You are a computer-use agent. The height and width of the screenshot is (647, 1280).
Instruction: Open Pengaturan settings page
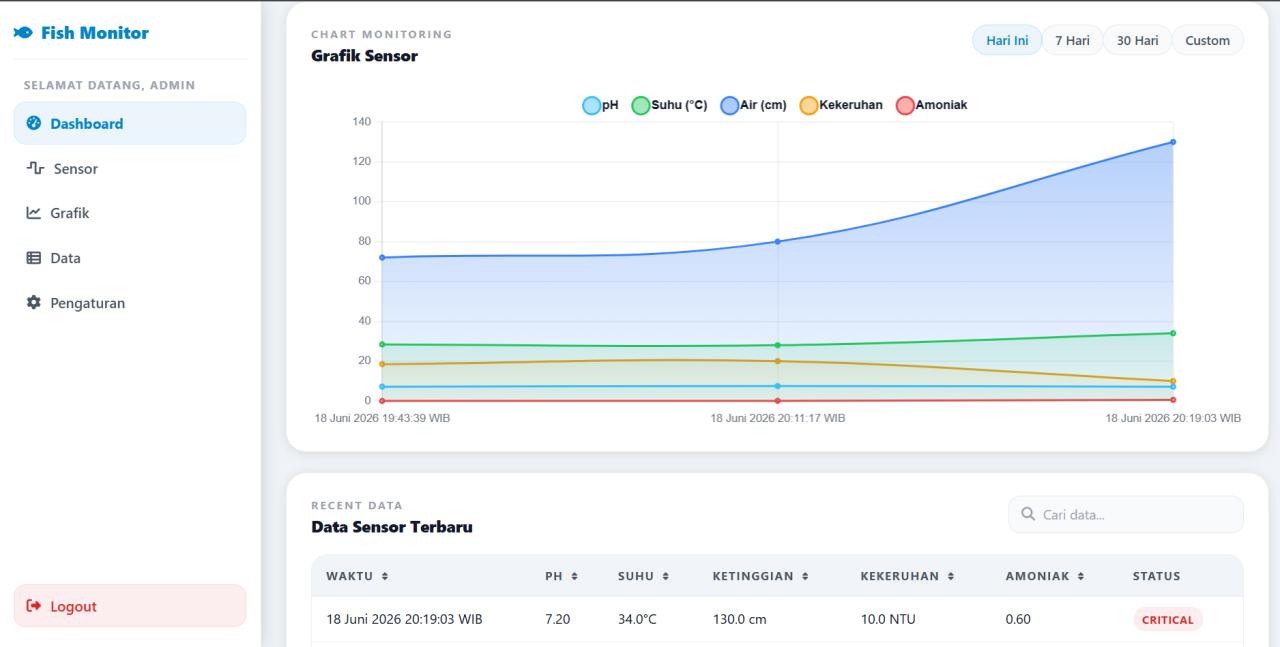coord(130,302)
